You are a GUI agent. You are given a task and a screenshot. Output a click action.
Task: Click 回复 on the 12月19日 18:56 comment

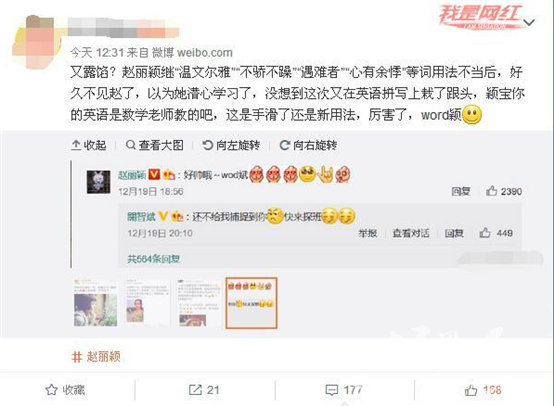(461, 191)
